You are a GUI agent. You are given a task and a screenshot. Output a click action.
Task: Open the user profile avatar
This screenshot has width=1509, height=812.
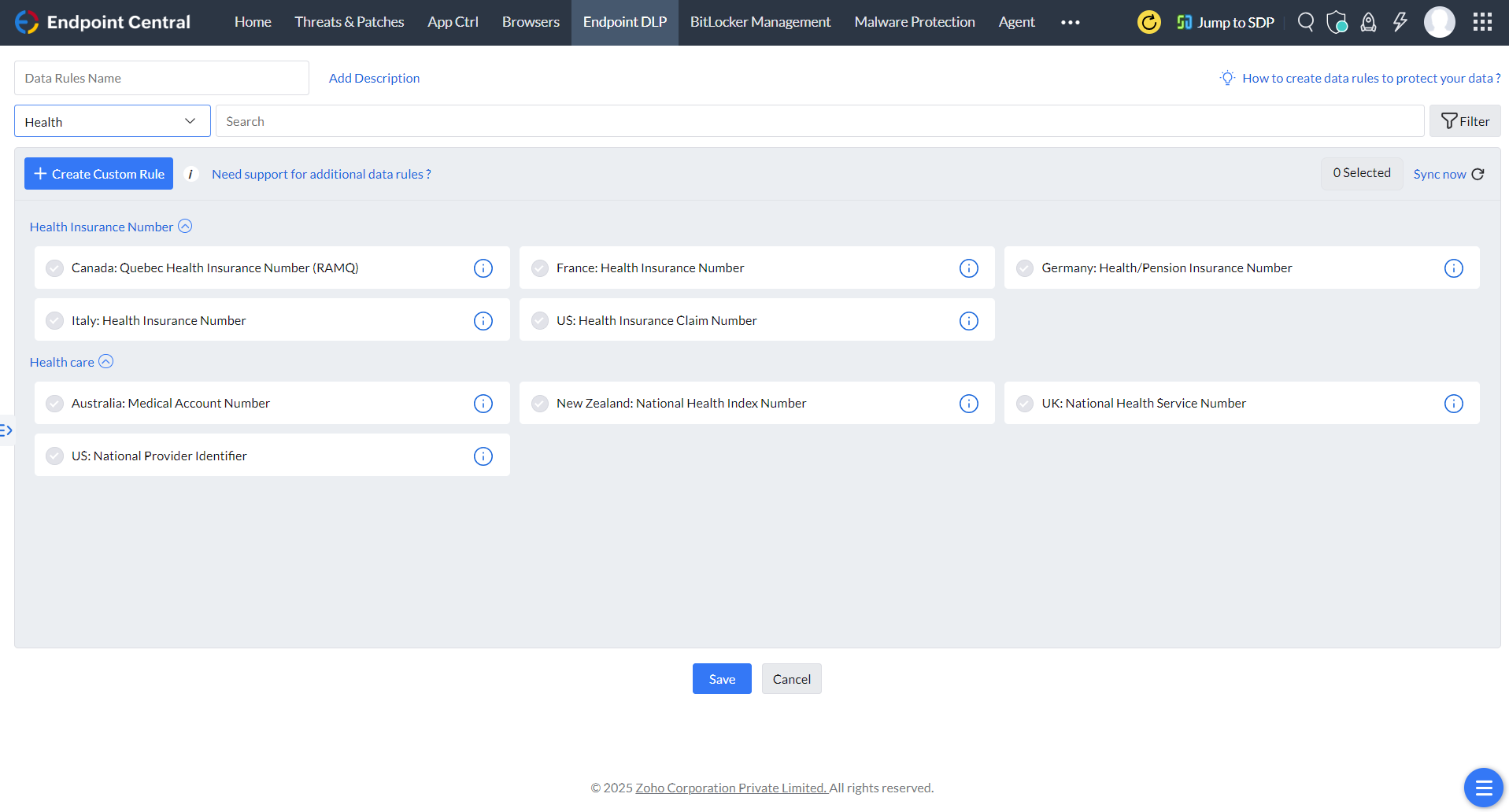1440,22
